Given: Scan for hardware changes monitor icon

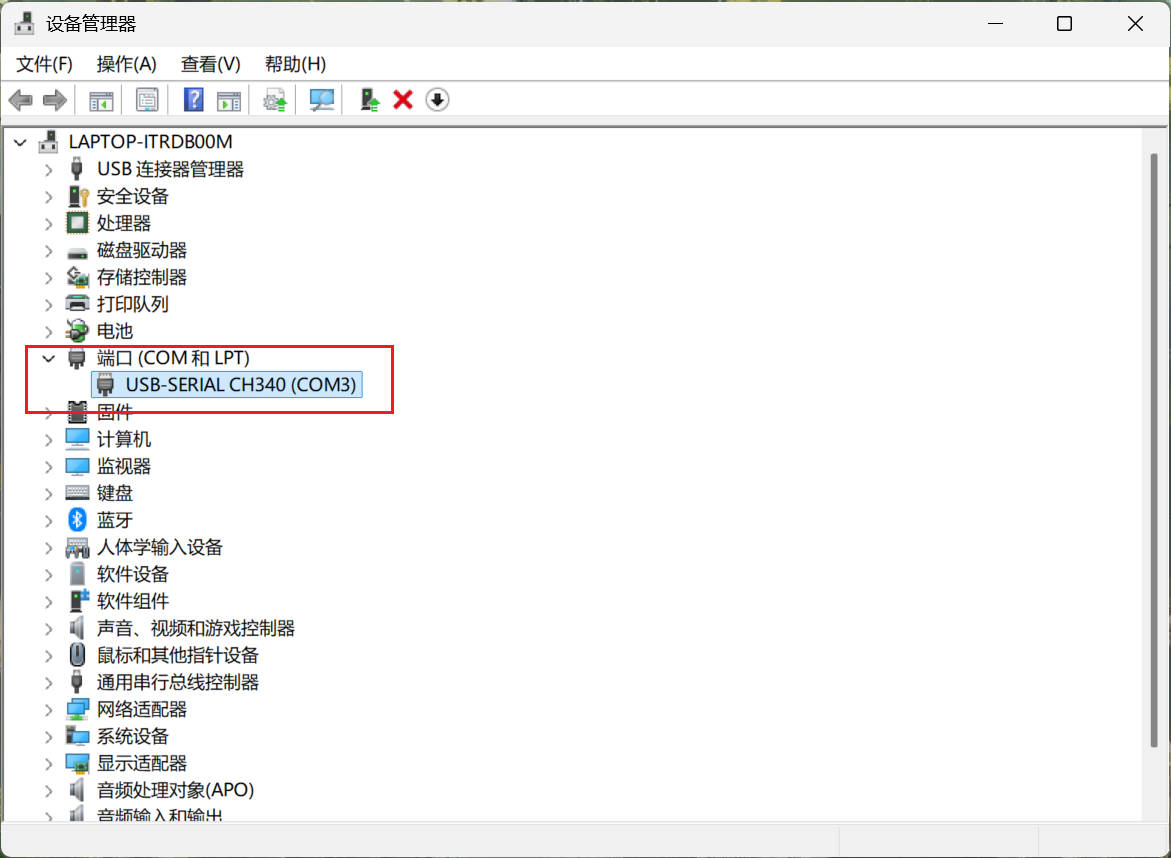Looking at the screenshot, I should tap(322, 100).
